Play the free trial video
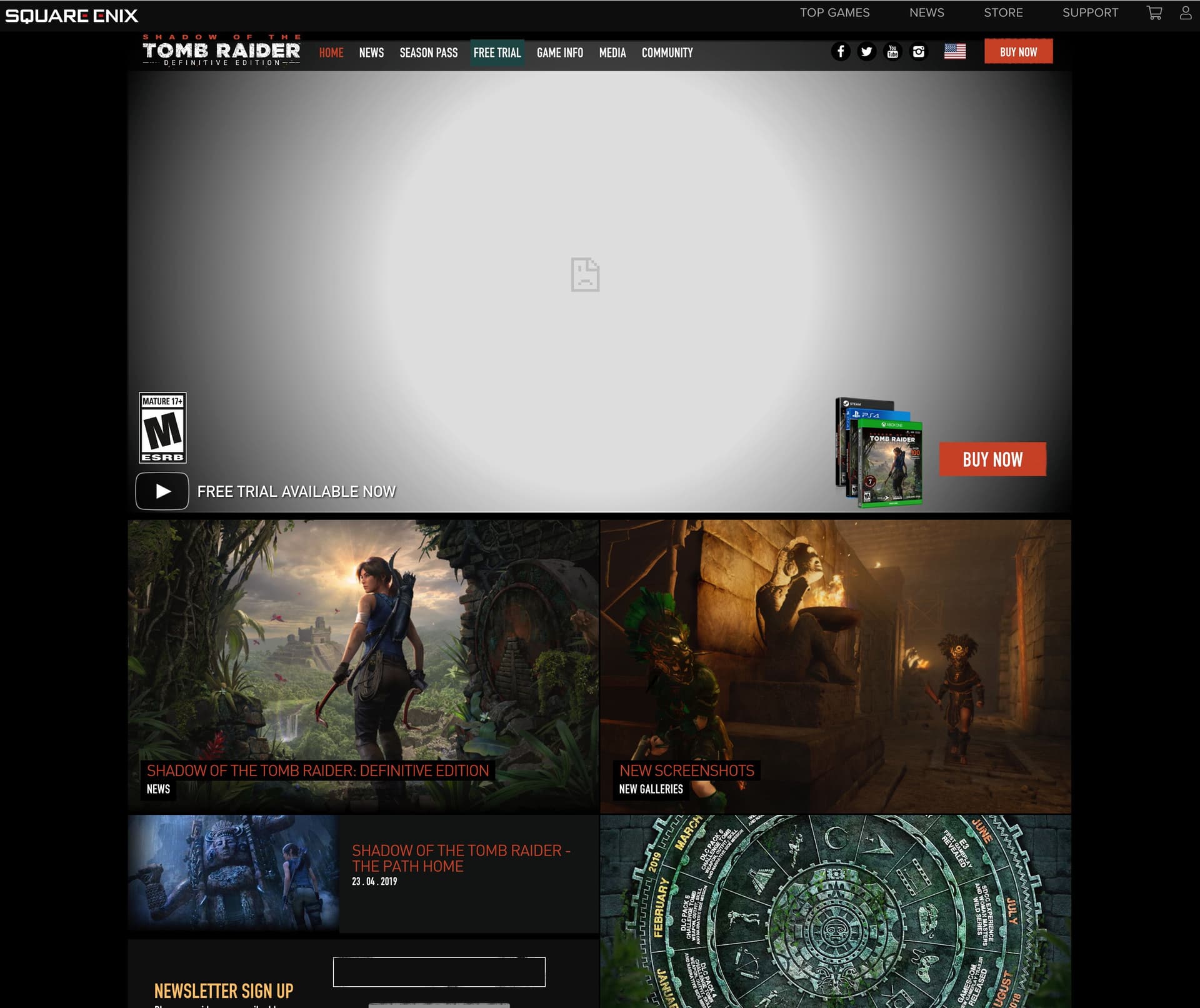Screen dimensions: 1200x1008 (162, 491)
